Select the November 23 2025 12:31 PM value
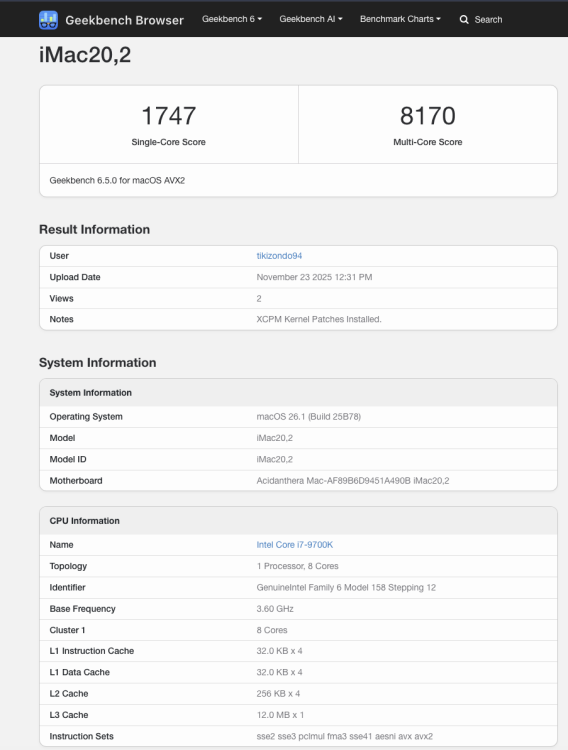The image size is (568, 750). (314, 277)
